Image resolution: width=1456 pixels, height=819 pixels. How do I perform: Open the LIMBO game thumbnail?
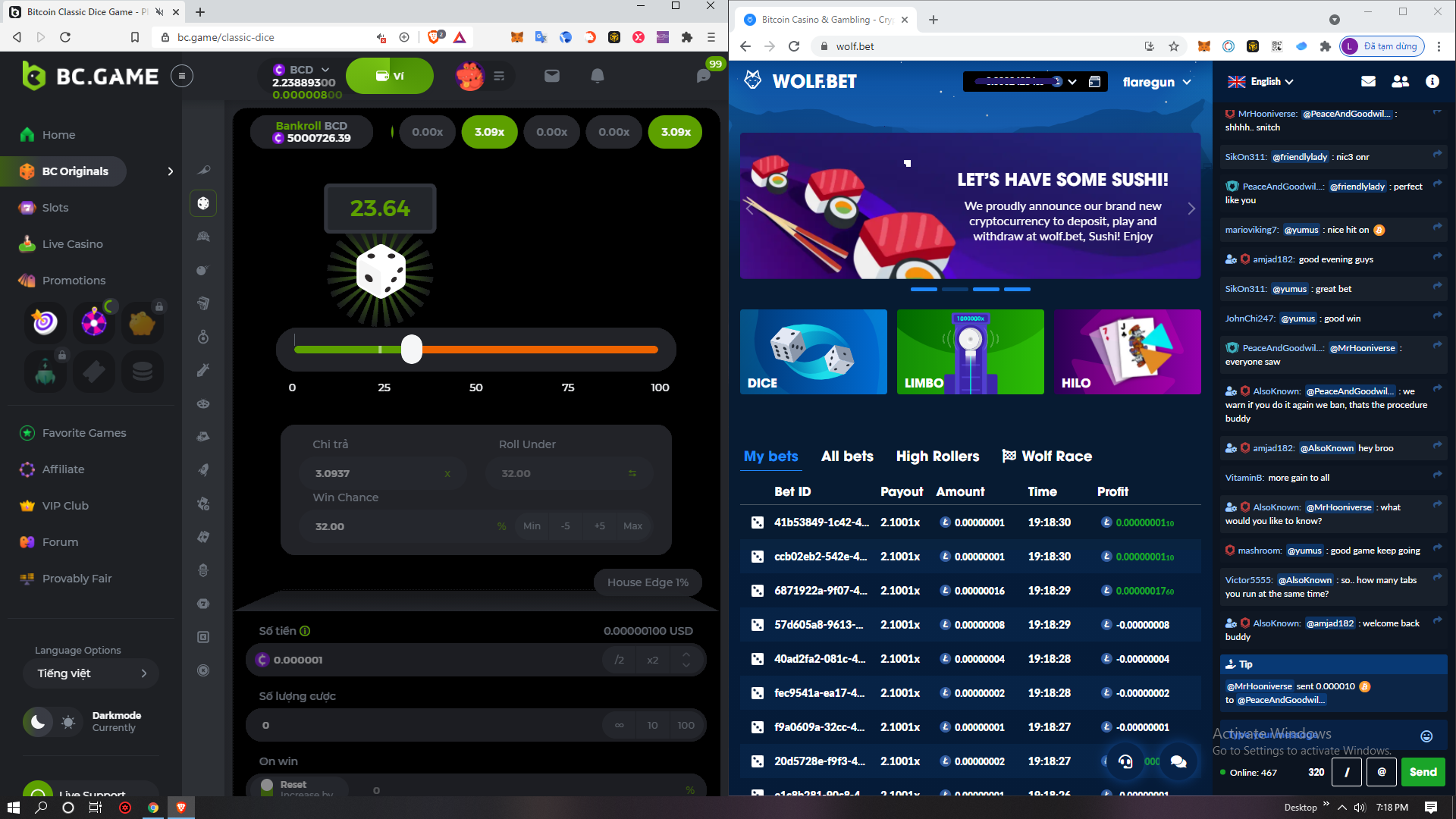[x=970, y=351]
